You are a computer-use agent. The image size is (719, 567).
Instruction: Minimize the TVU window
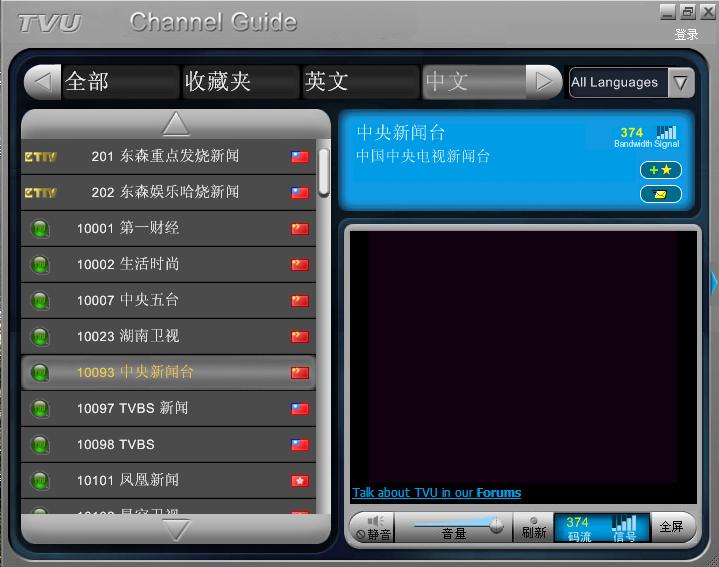click(667, 12)
